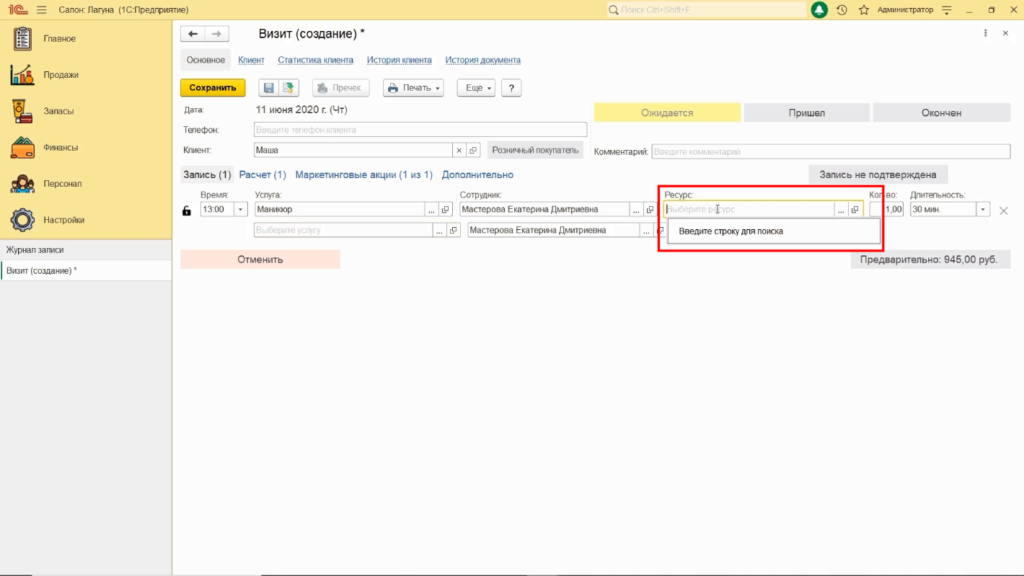
Task: Open the panel settings lines icon
Action: (947, 10)
